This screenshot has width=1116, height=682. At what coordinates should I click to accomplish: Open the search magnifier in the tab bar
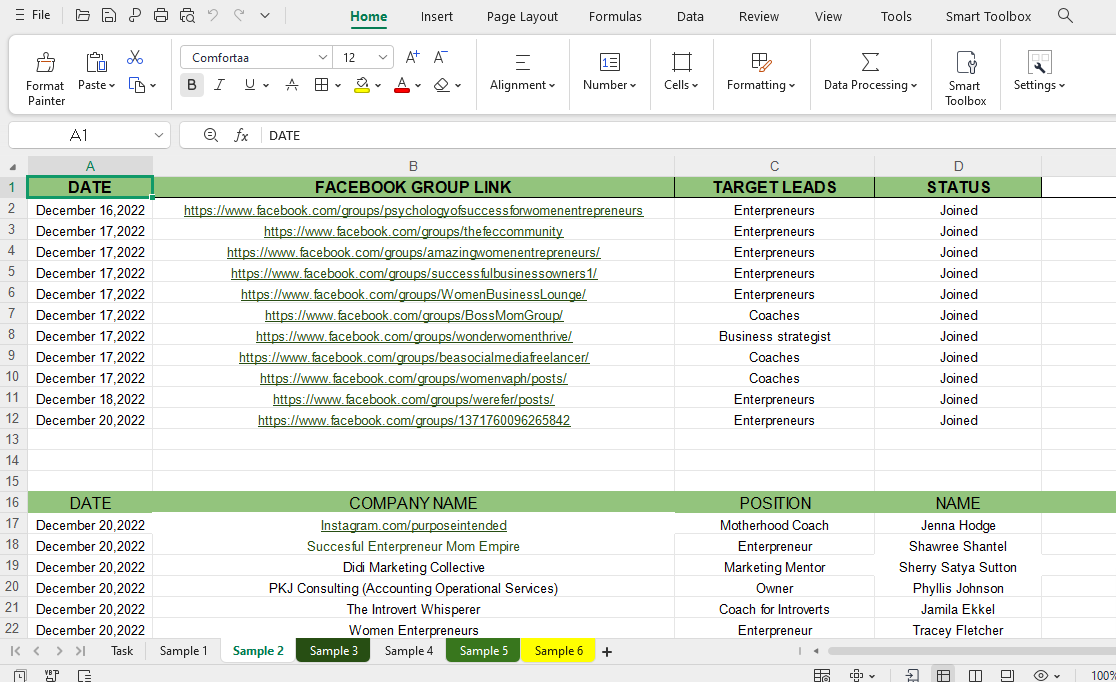(x=1065, y=16)
